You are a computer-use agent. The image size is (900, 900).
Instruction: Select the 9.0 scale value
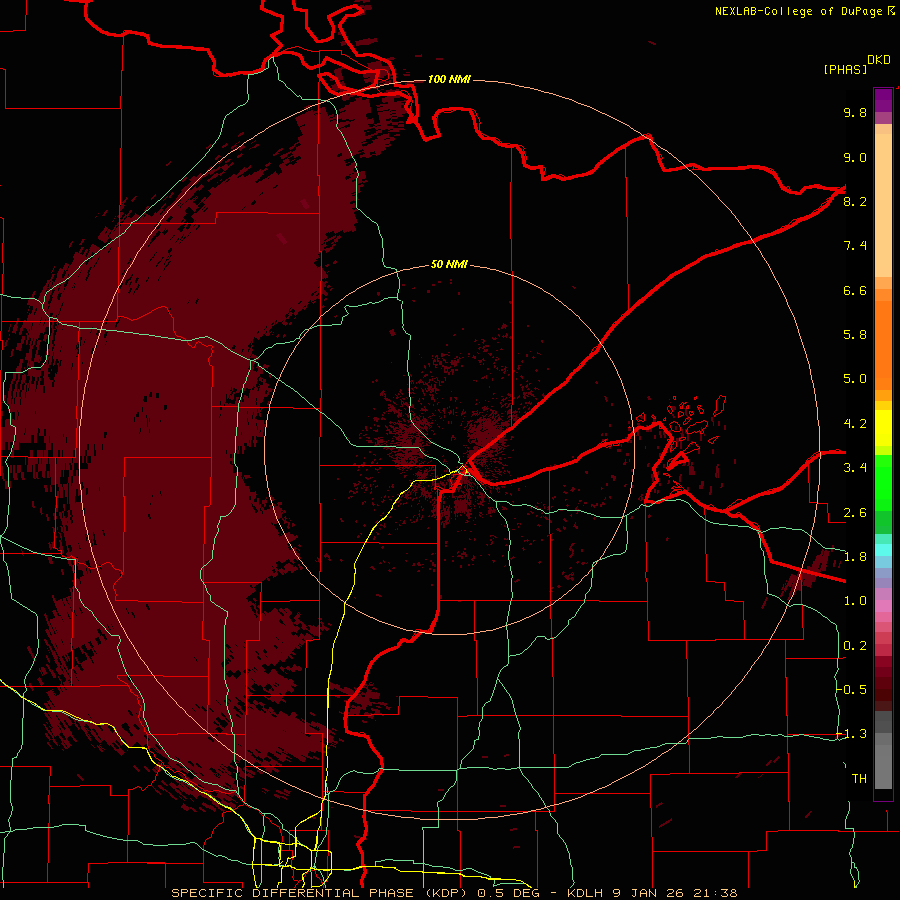pyautogui.click(x=855, y=157)
